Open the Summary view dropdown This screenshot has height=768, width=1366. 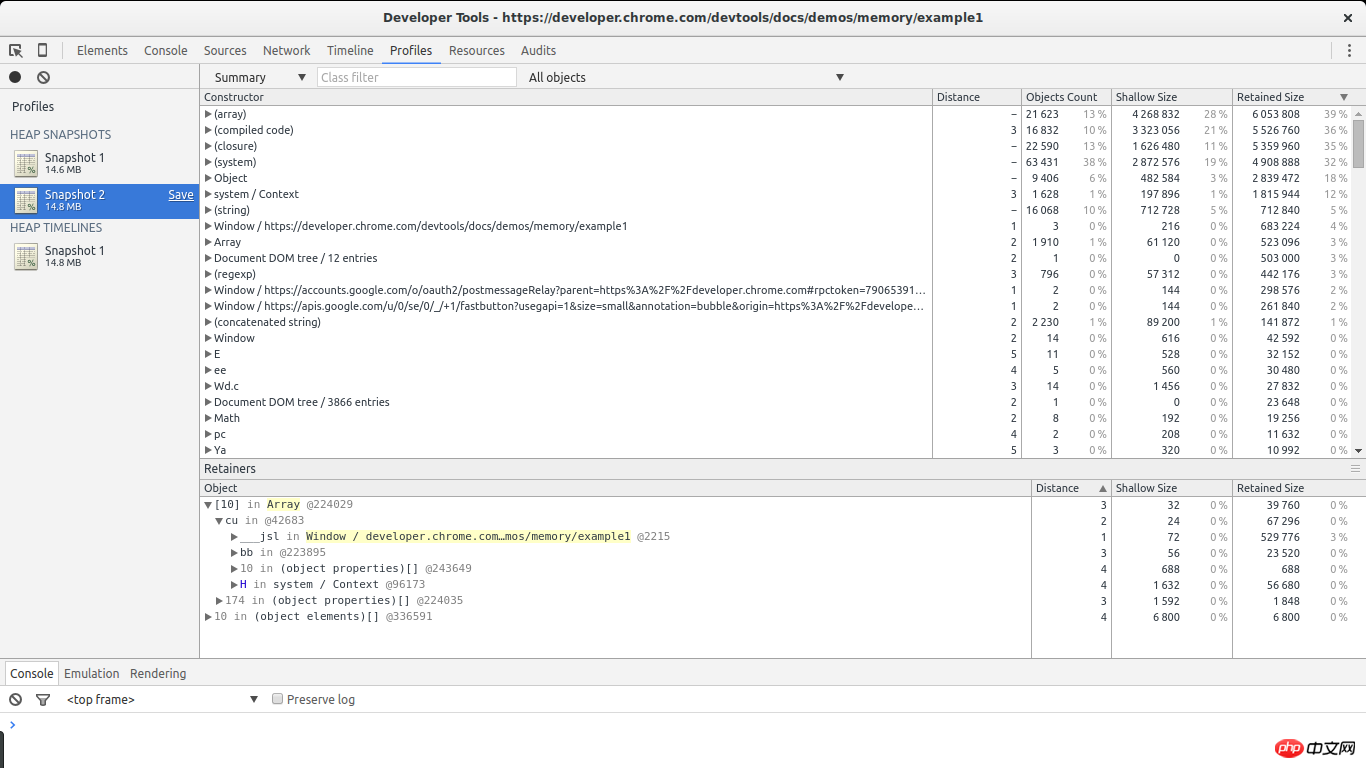(260, 77)
